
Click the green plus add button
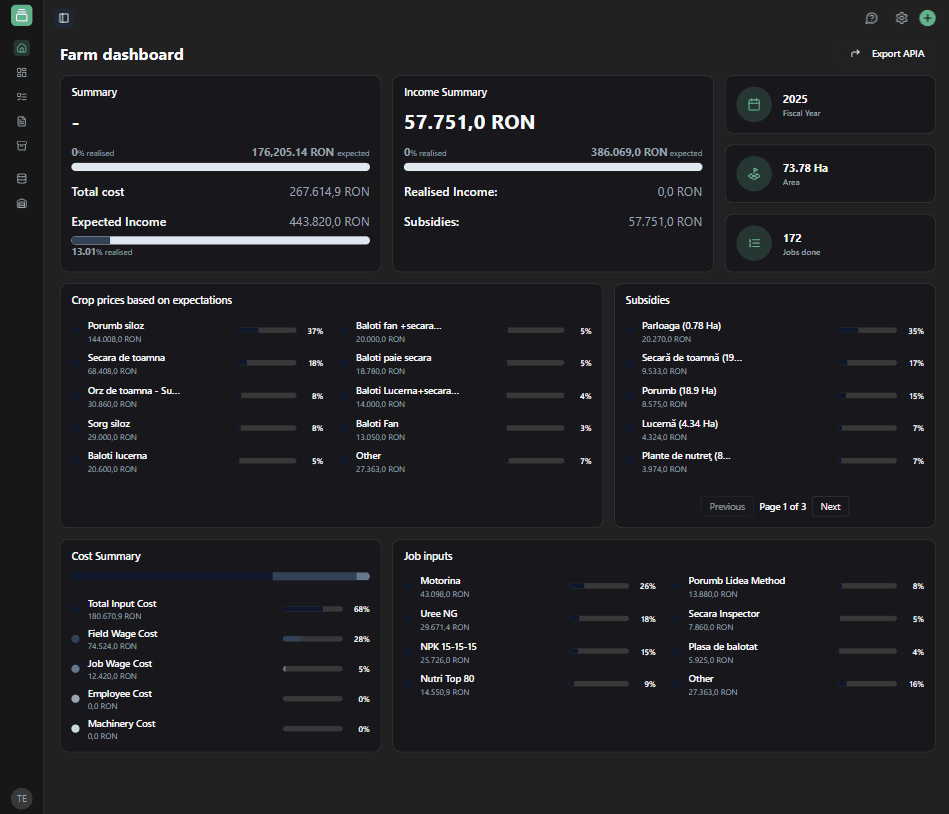coord(927,18)
